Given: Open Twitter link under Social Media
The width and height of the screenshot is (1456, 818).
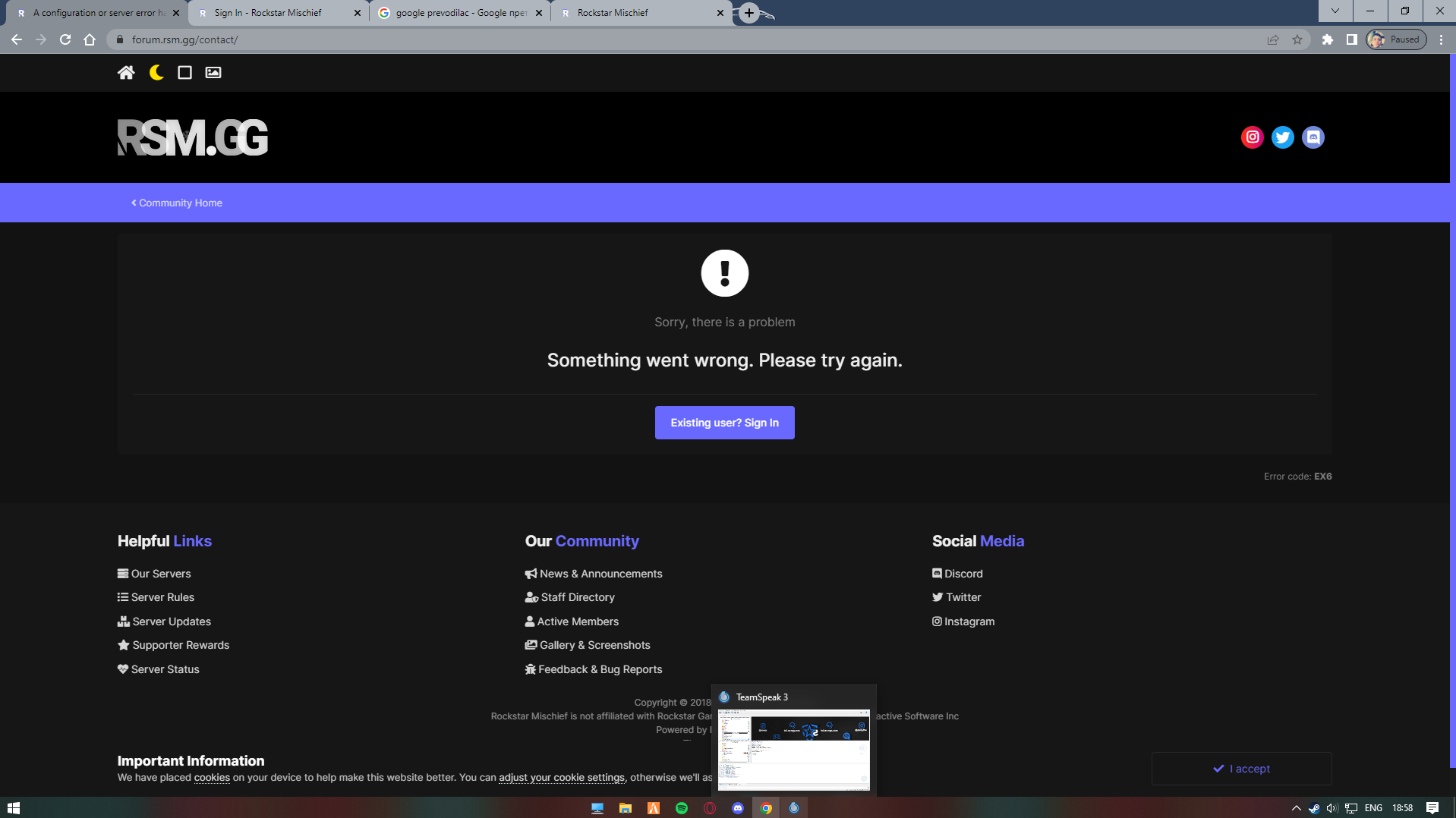Looking at the screenshot, I should tap(956, 597).
